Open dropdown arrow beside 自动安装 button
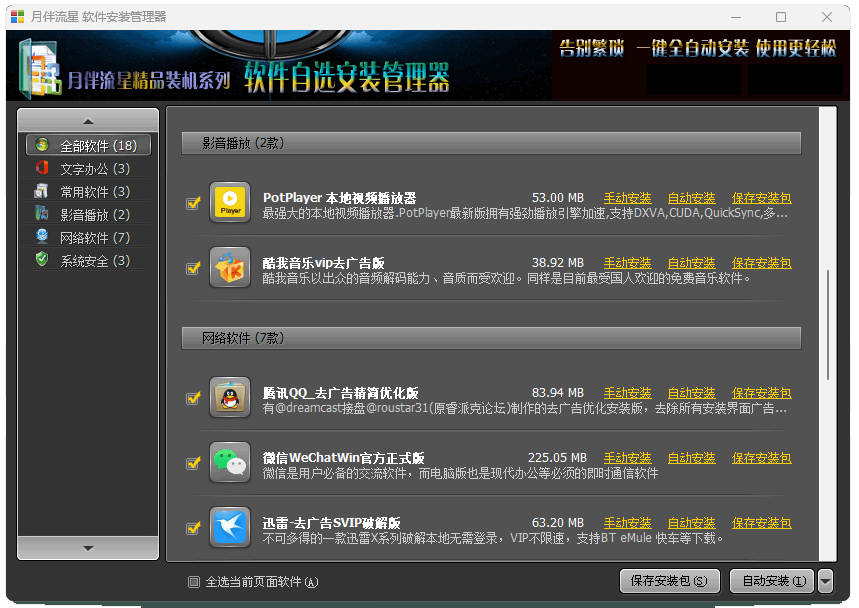The height and width of the screenshot is (608, 859). (826, 581)
